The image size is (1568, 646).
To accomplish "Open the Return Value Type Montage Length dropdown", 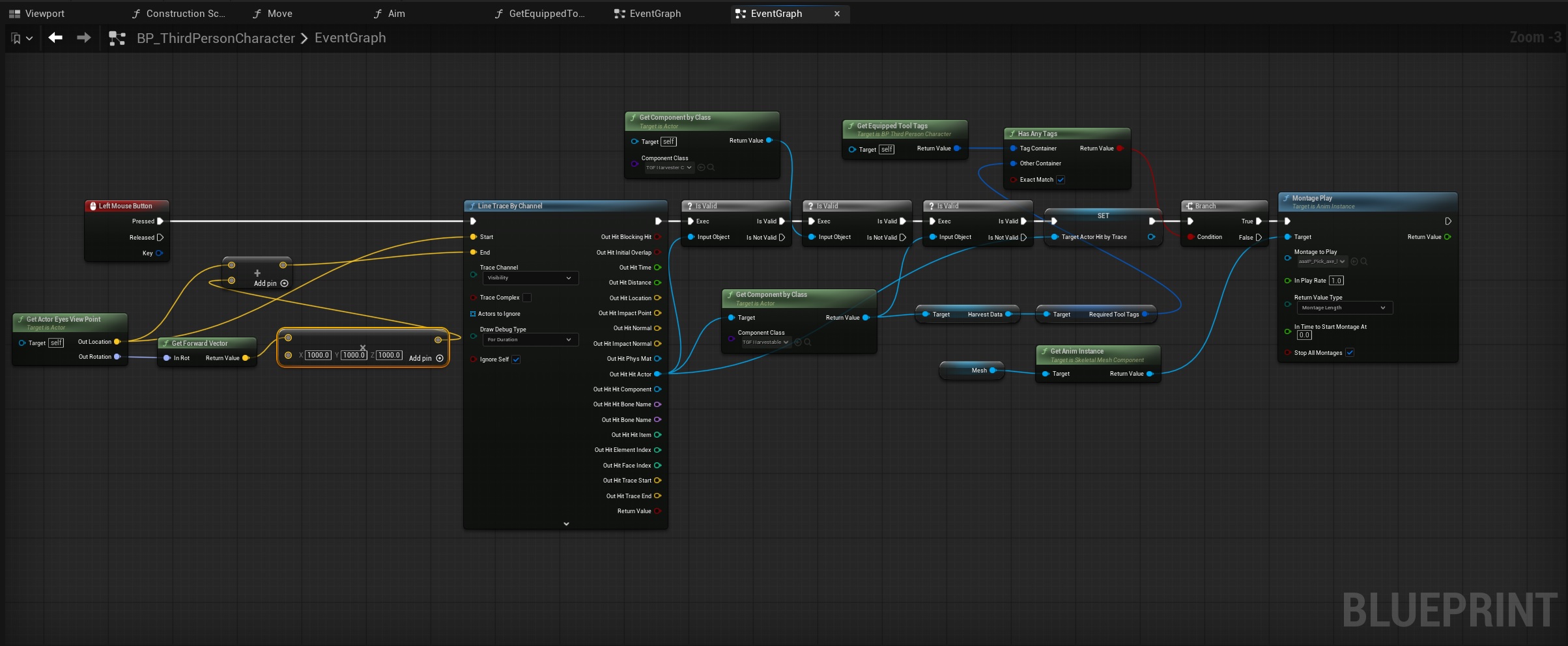I will point(1344,308).
